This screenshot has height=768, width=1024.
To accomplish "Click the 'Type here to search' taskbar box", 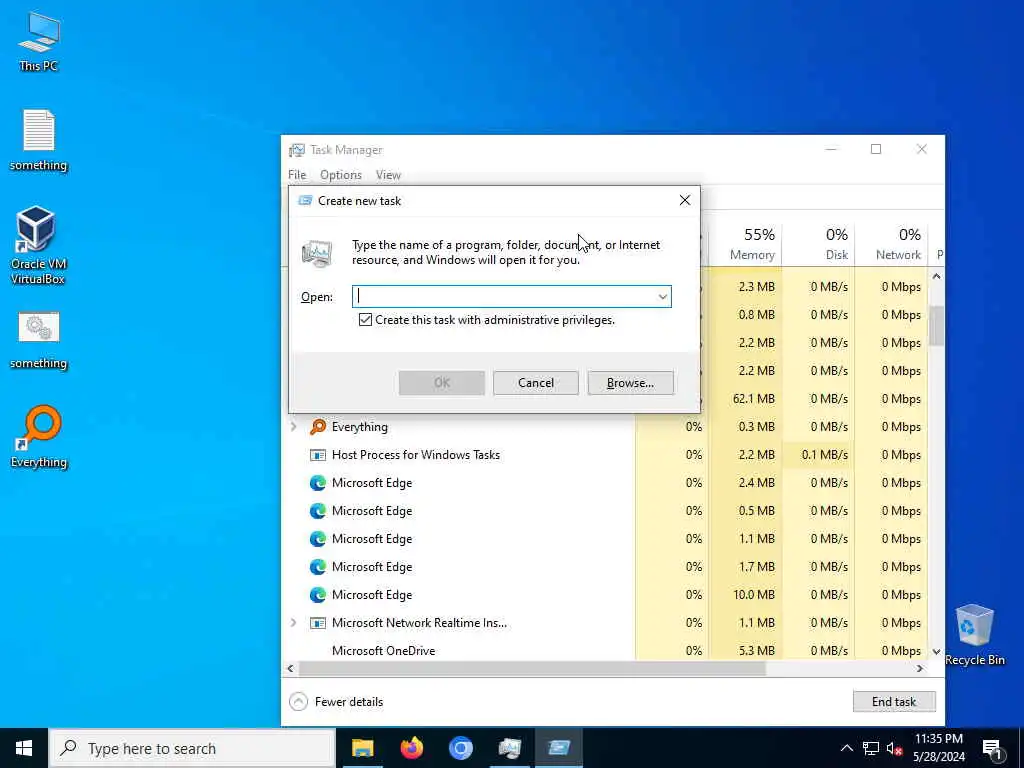I will [193, 748].
